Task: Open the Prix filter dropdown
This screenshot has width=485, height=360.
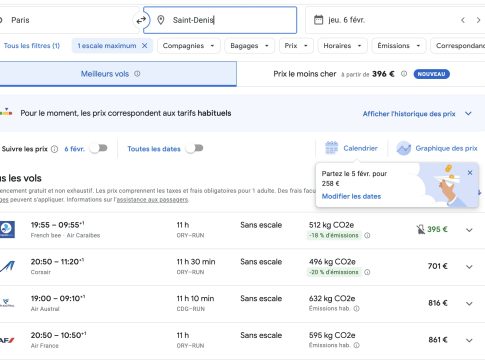Action: pos(296,46)
